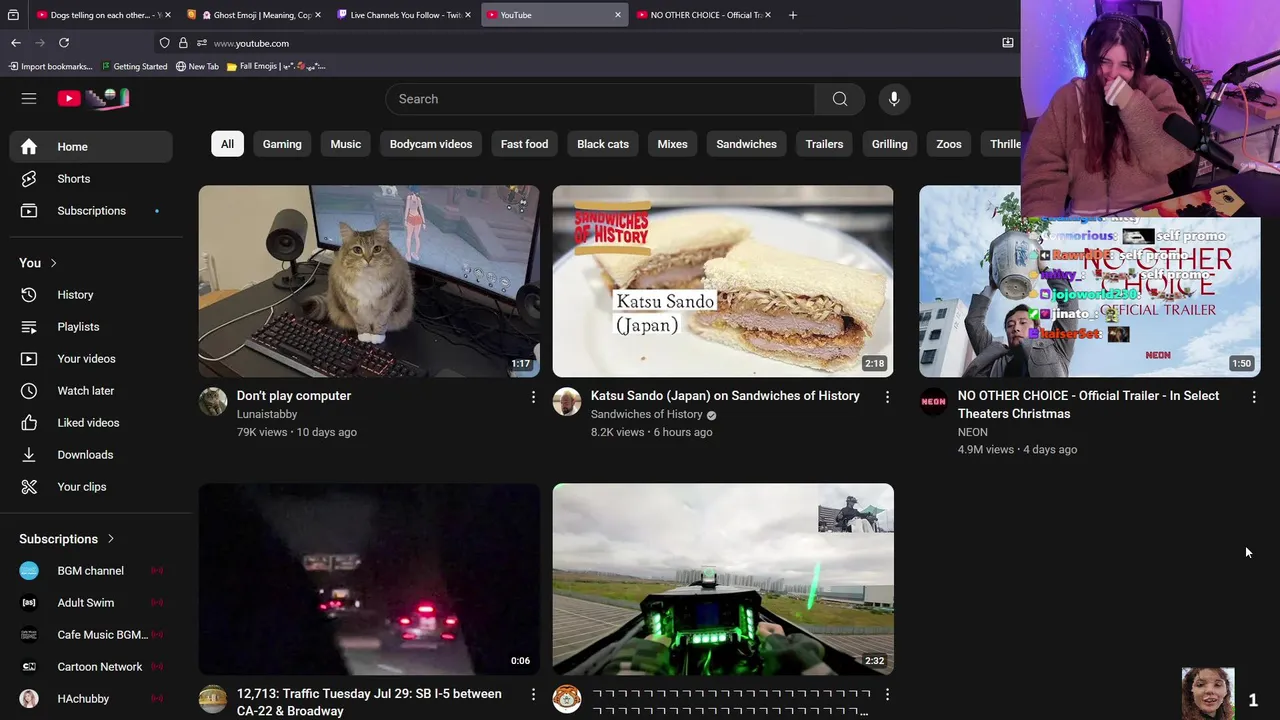Close the current YouTube browser tab
The width and height of the screenshot is (1280, 720).
coord(617,15)
